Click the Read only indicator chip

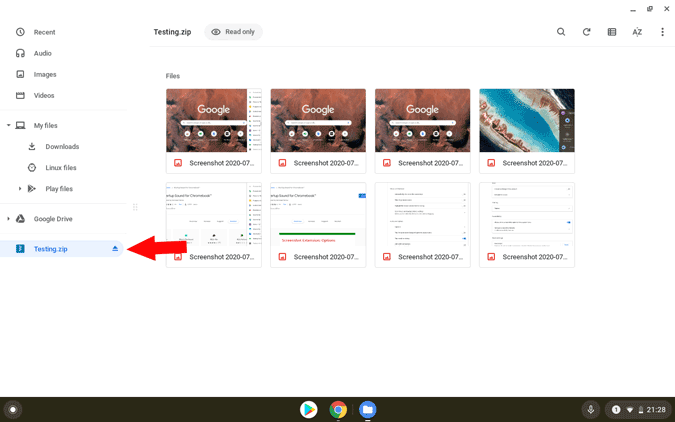click(233, 32)
